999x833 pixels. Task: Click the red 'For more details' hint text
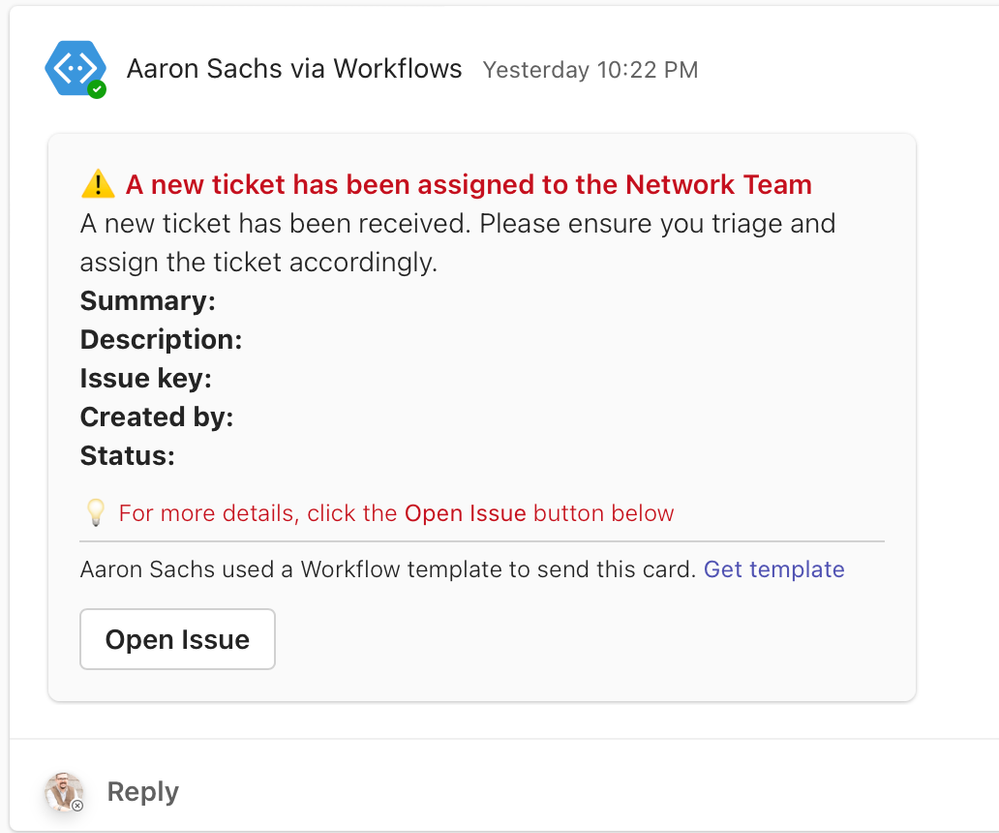396,514
